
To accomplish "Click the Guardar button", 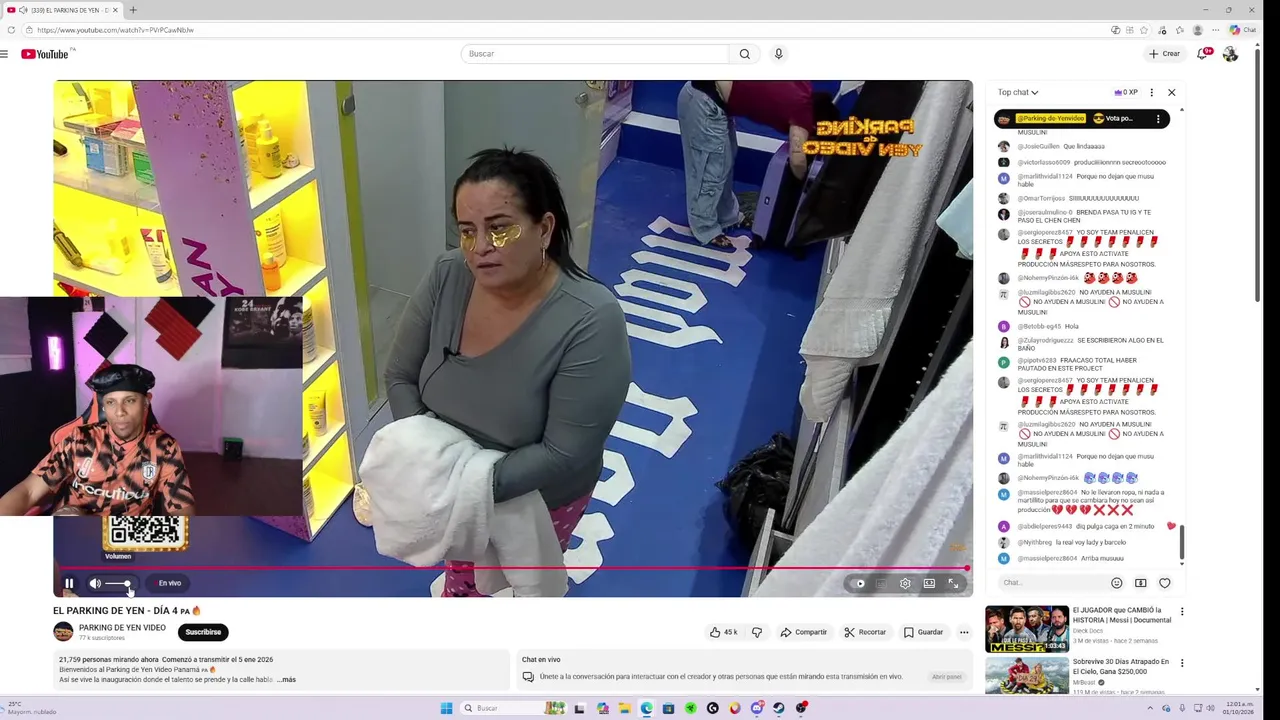I will 923,632.
